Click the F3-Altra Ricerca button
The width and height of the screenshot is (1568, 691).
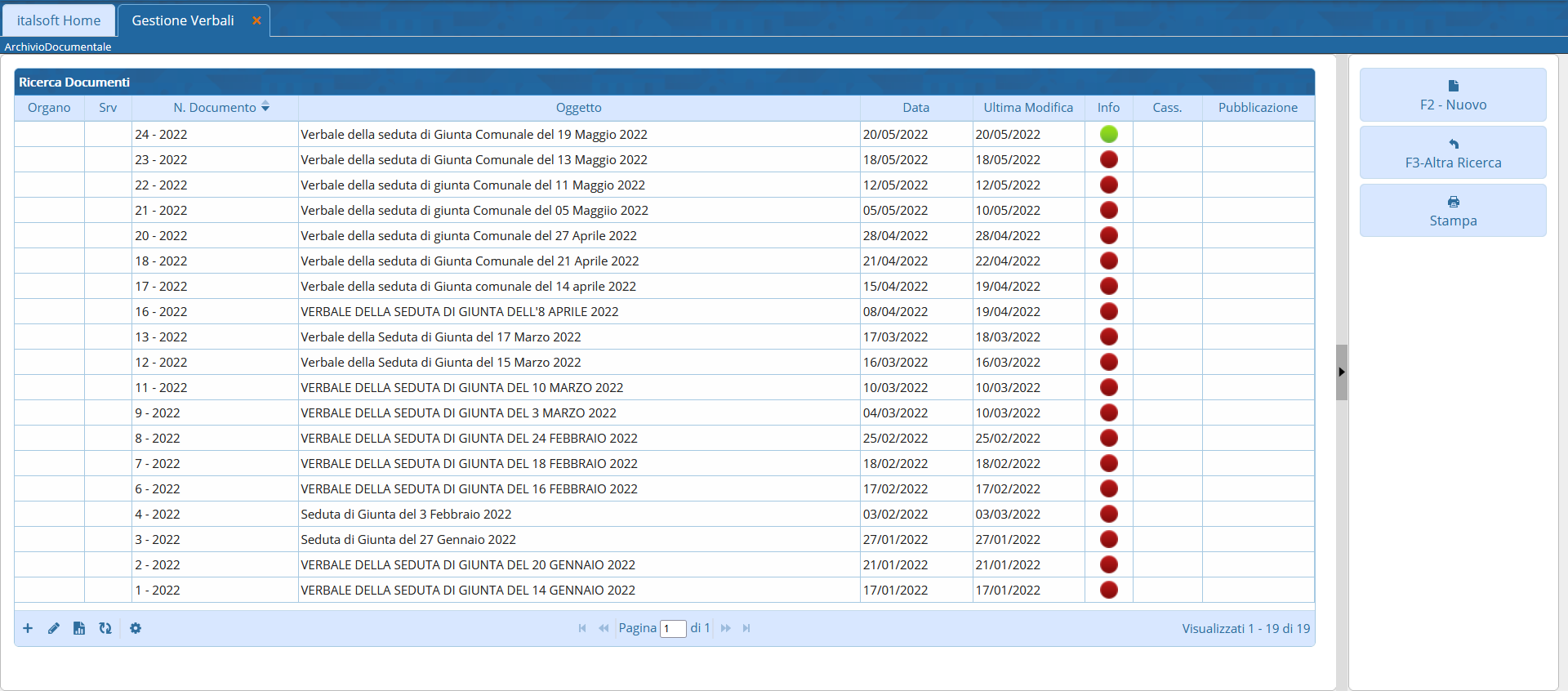click(1452, 153)
